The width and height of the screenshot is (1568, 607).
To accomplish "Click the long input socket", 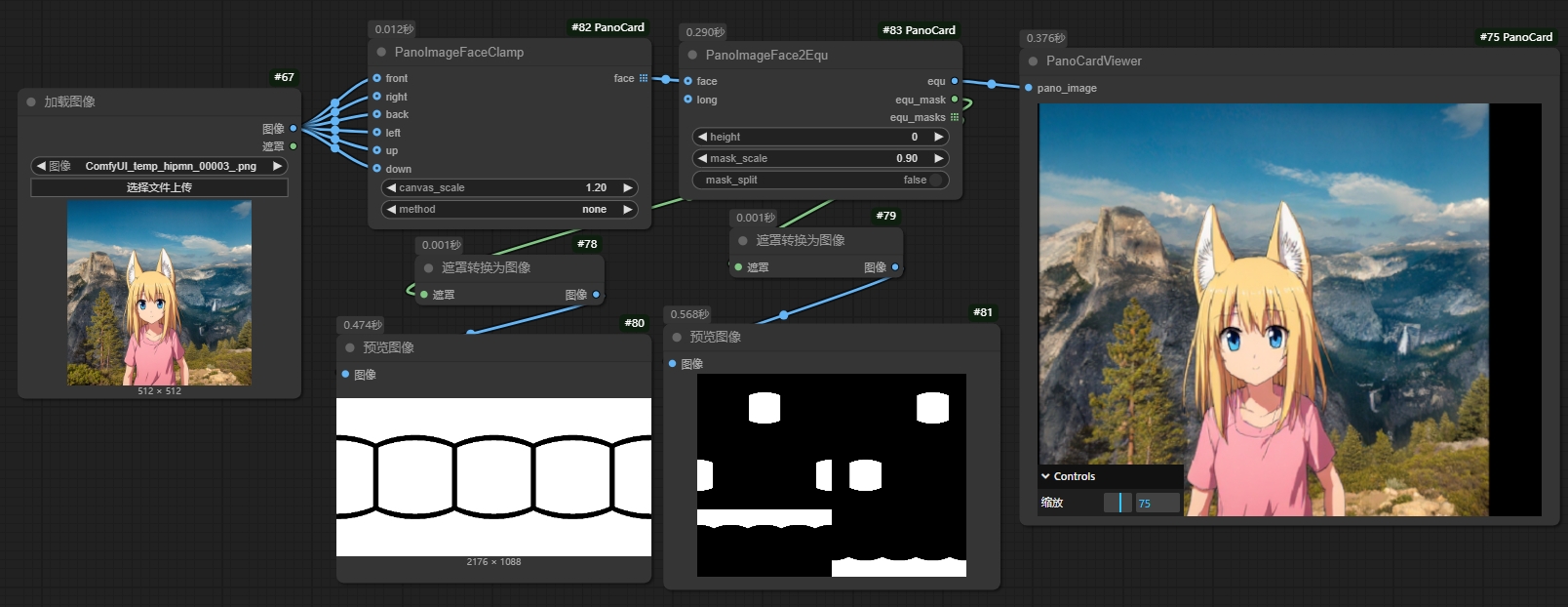I will [687, 99].
